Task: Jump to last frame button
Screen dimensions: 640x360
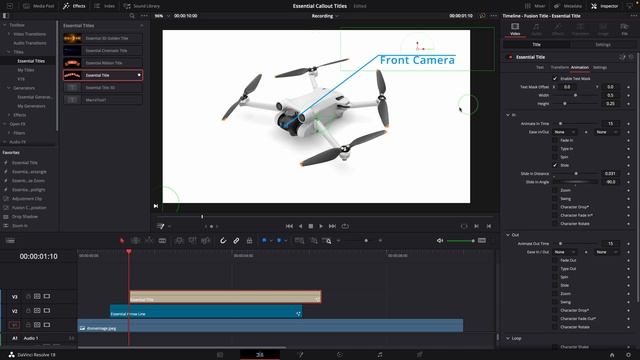Action: tap(332, 226)
